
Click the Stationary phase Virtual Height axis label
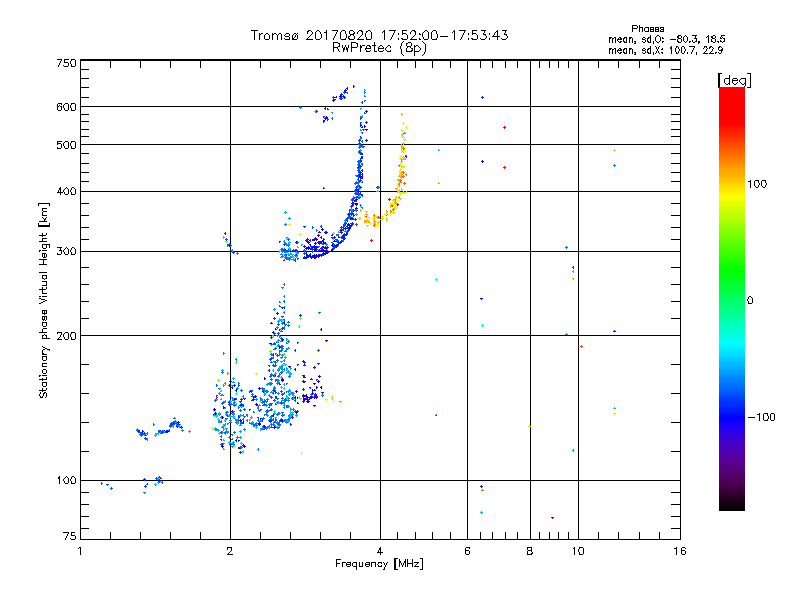(44, 301)
